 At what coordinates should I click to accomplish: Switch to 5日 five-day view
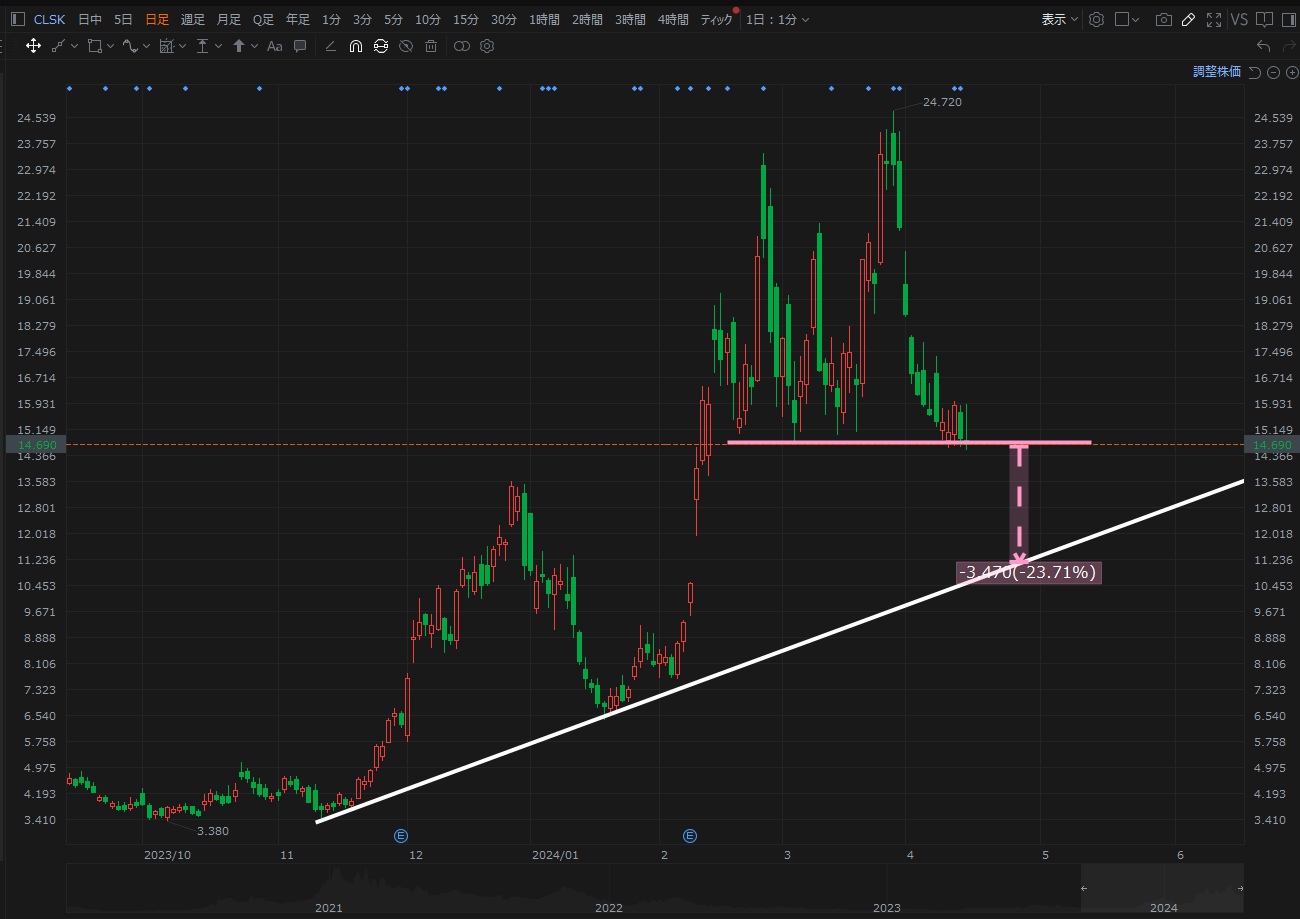[123, 19]
